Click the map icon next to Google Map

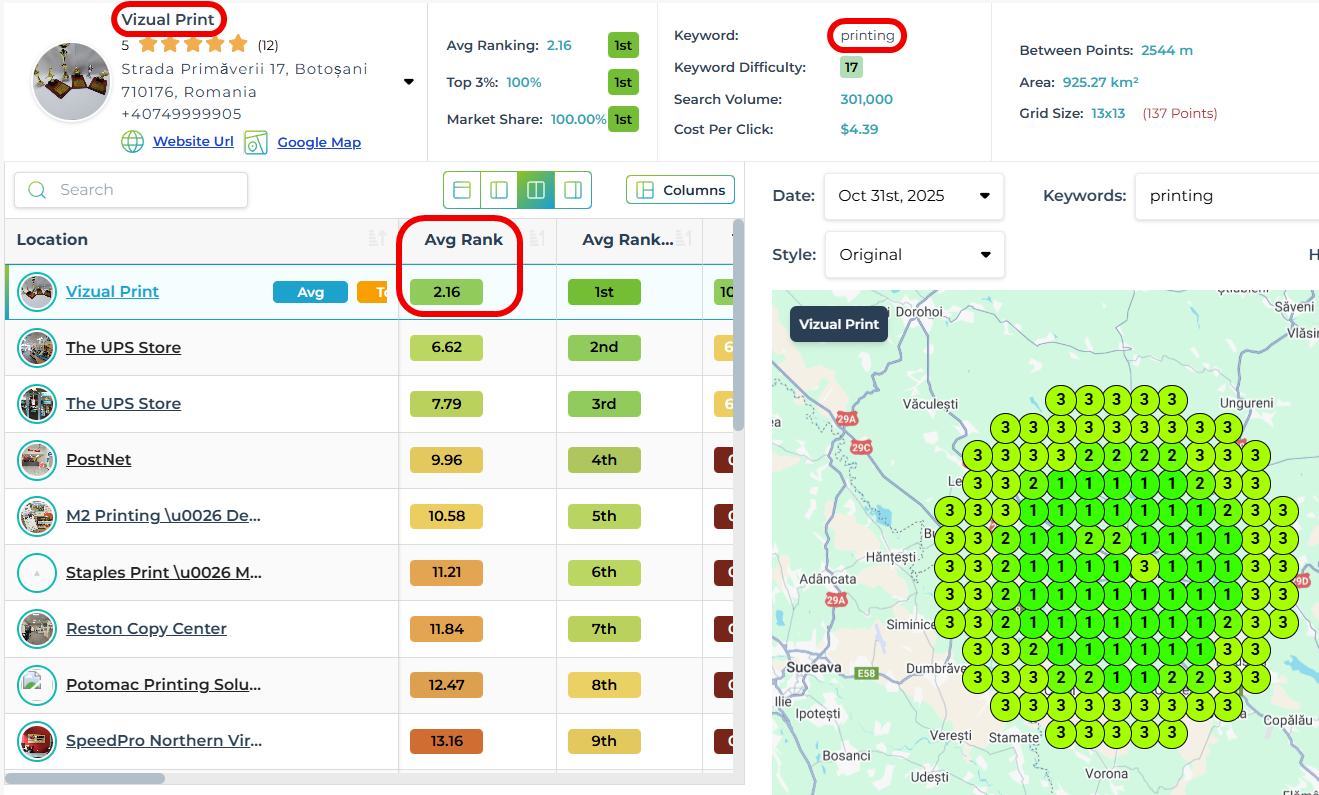pyautogui.click(x=256, y=142)
